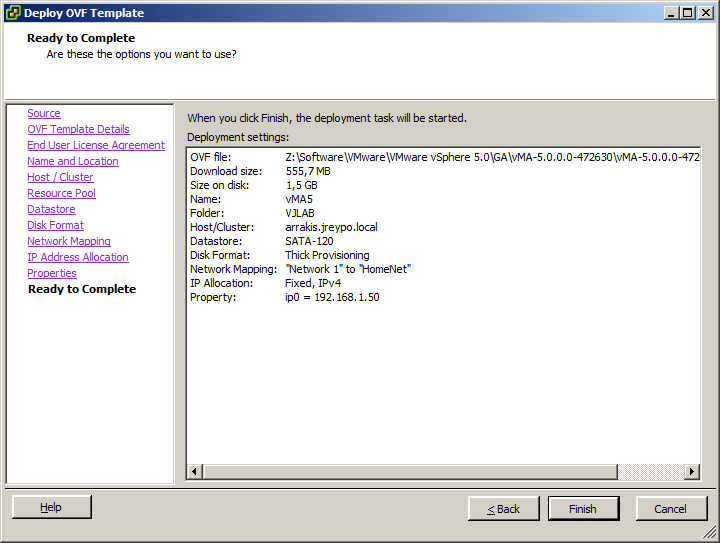
Task: Go to OVF Template Details step
Action: [x=78, y=129]
